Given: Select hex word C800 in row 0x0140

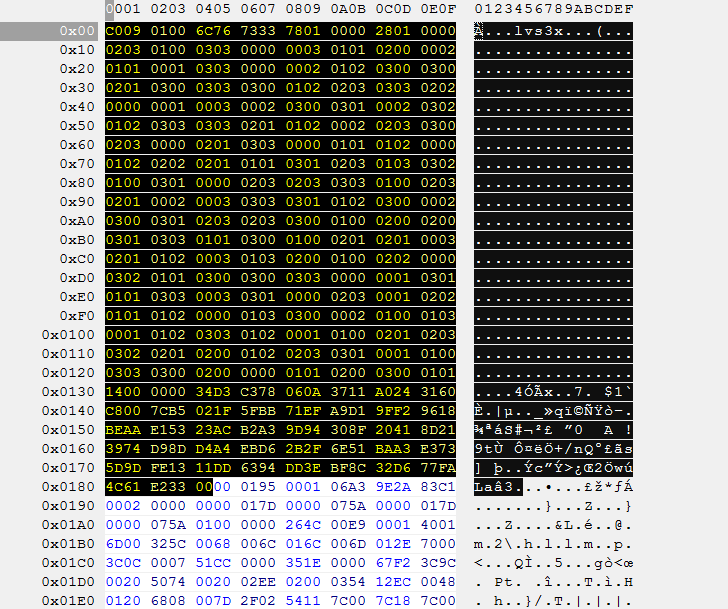Looking at the screenshot, I should click(123, 411).
